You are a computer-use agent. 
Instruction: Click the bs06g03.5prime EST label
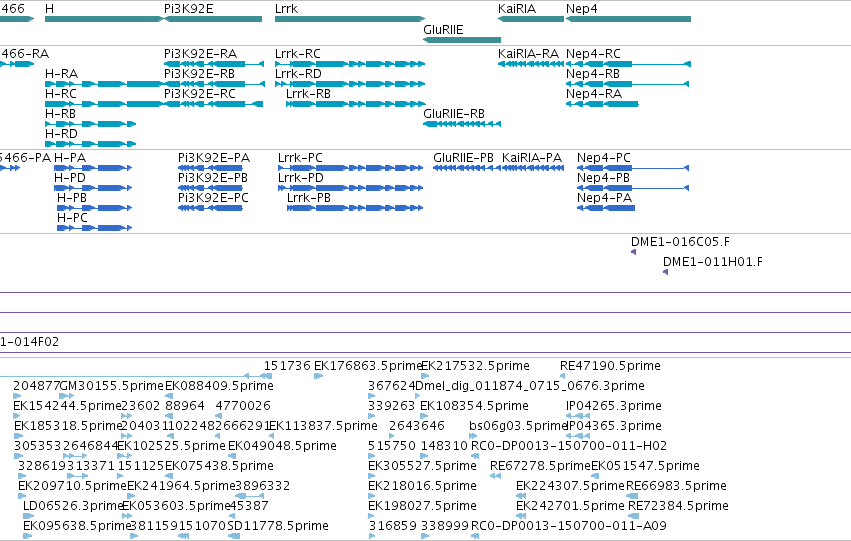(518, 427)
